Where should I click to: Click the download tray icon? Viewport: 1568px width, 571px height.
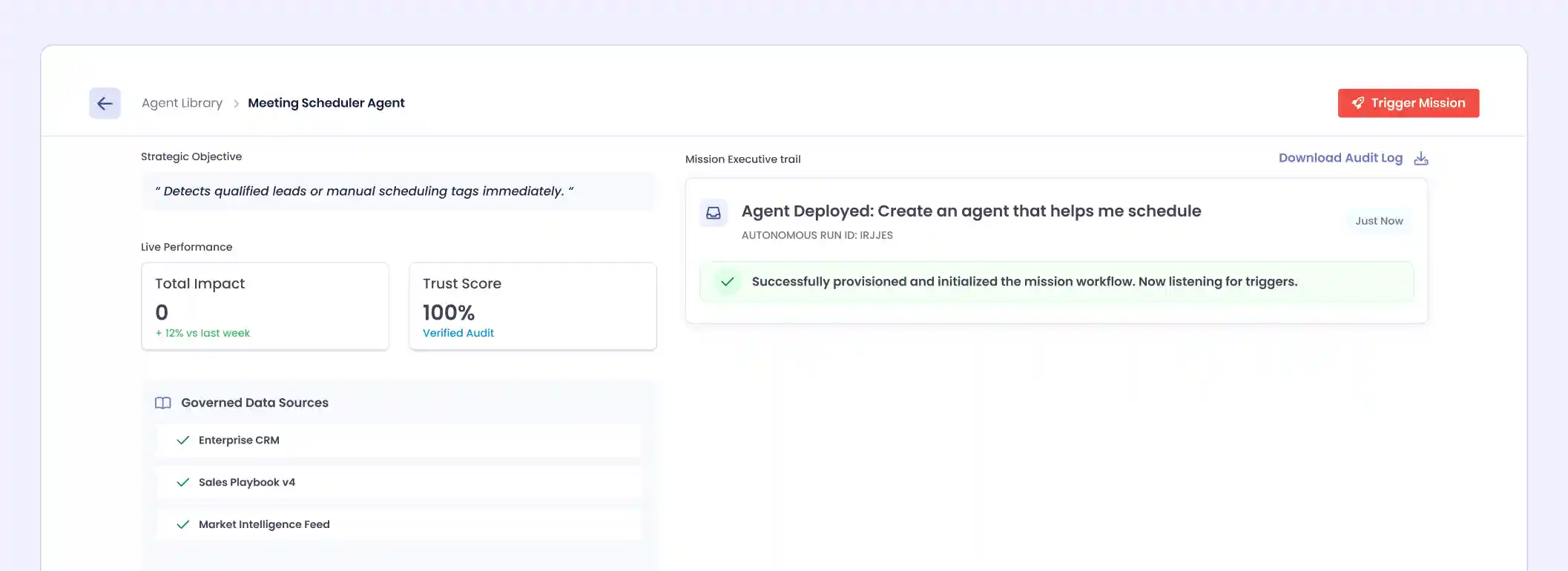pos(1421,159)
